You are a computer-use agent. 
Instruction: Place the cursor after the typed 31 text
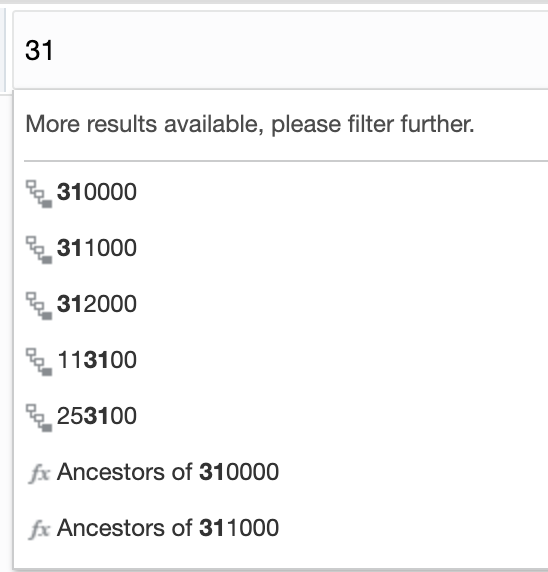tap(54, 50)
